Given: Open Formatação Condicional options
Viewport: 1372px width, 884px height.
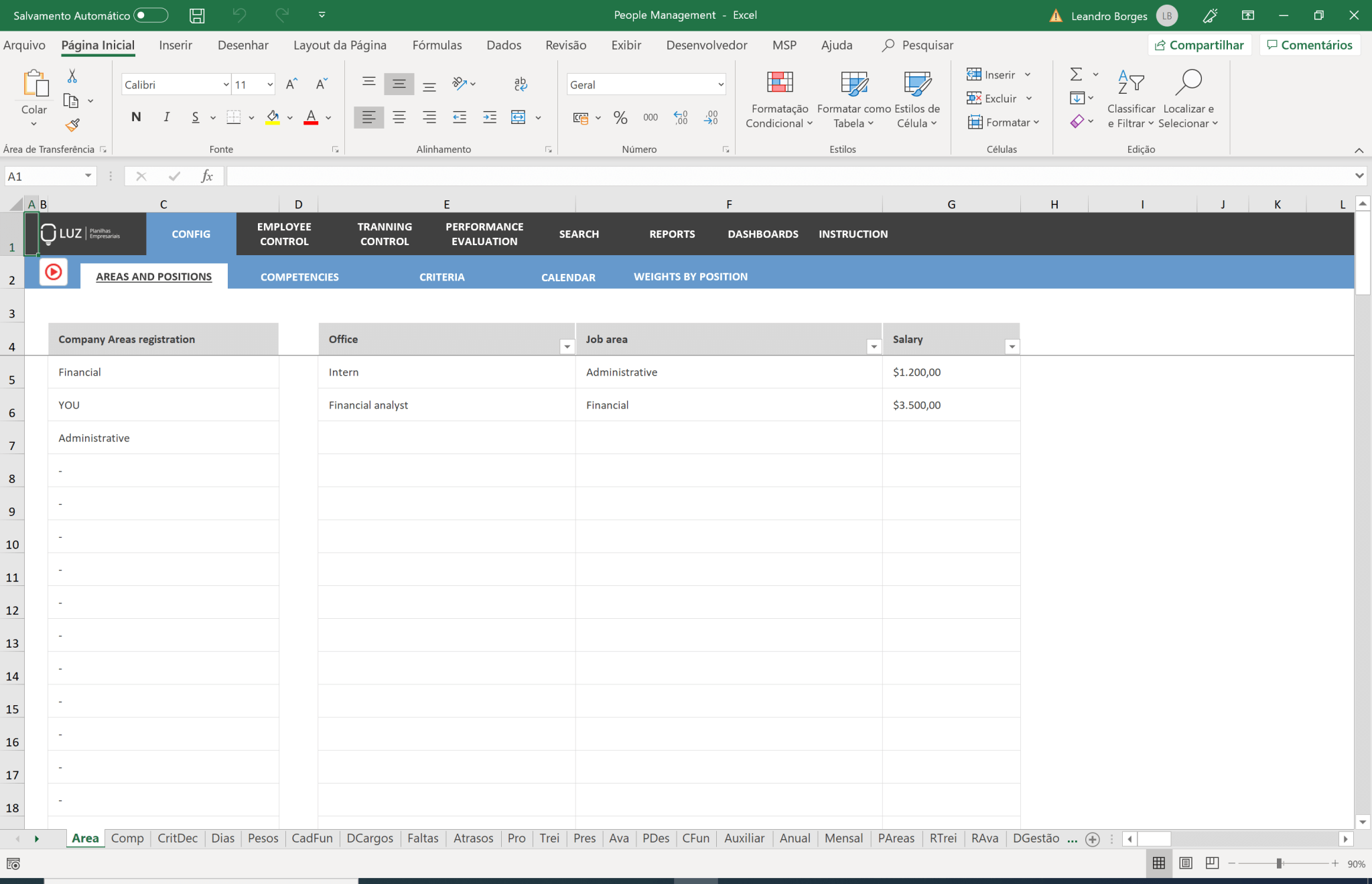Looking at the screenshot, I should point(777,98).
